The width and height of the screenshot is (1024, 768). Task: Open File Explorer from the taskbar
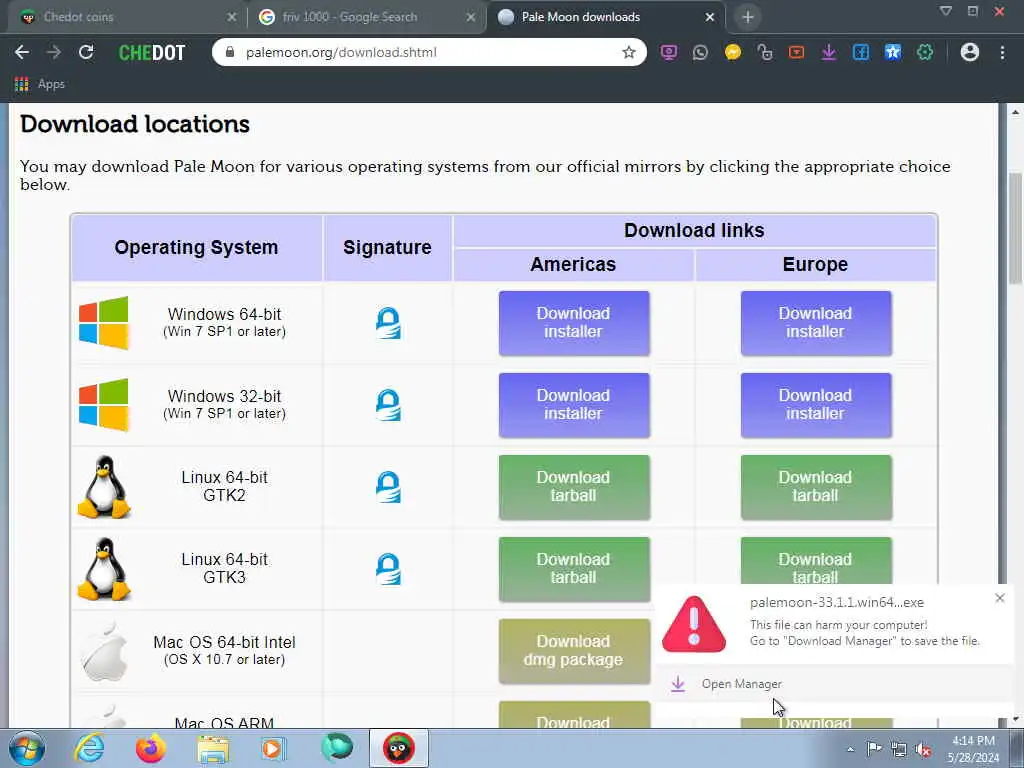tap(213, 748)
